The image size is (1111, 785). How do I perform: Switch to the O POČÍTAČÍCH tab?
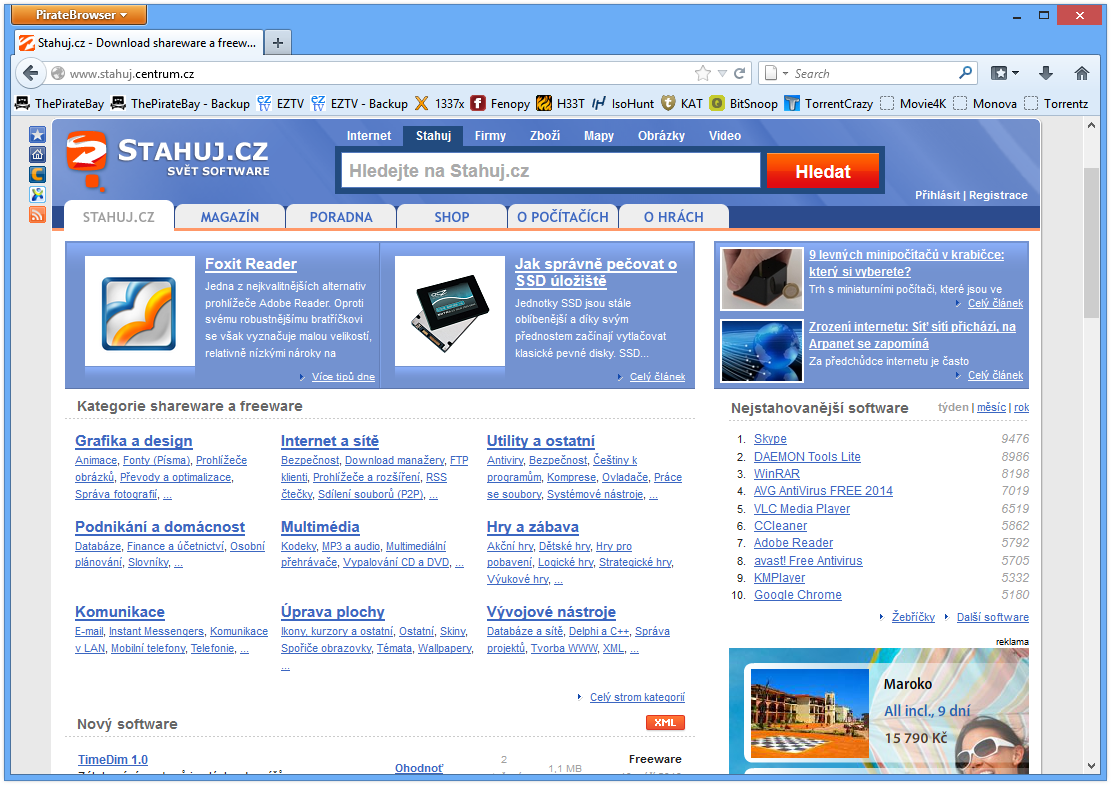[x=563, y=217]
